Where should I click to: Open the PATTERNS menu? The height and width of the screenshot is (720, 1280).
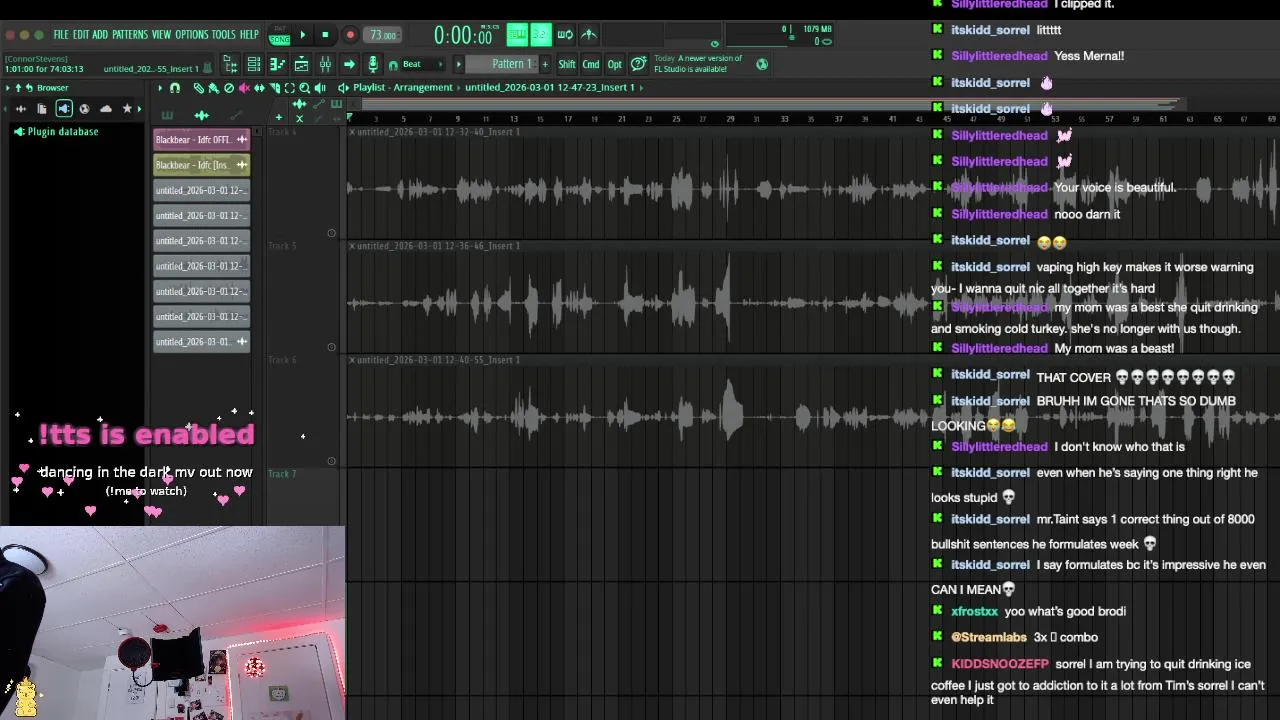(x=130, y=34)
